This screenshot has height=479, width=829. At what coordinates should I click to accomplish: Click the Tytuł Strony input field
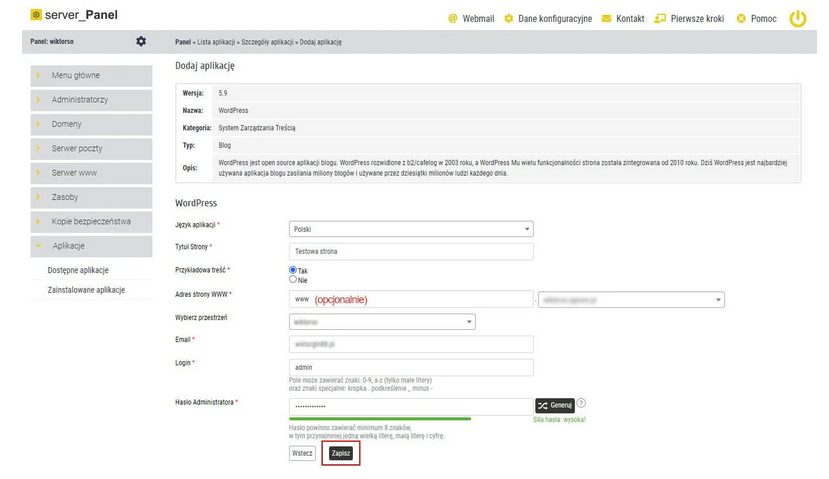pyautogui.click(x=410, y=252)
